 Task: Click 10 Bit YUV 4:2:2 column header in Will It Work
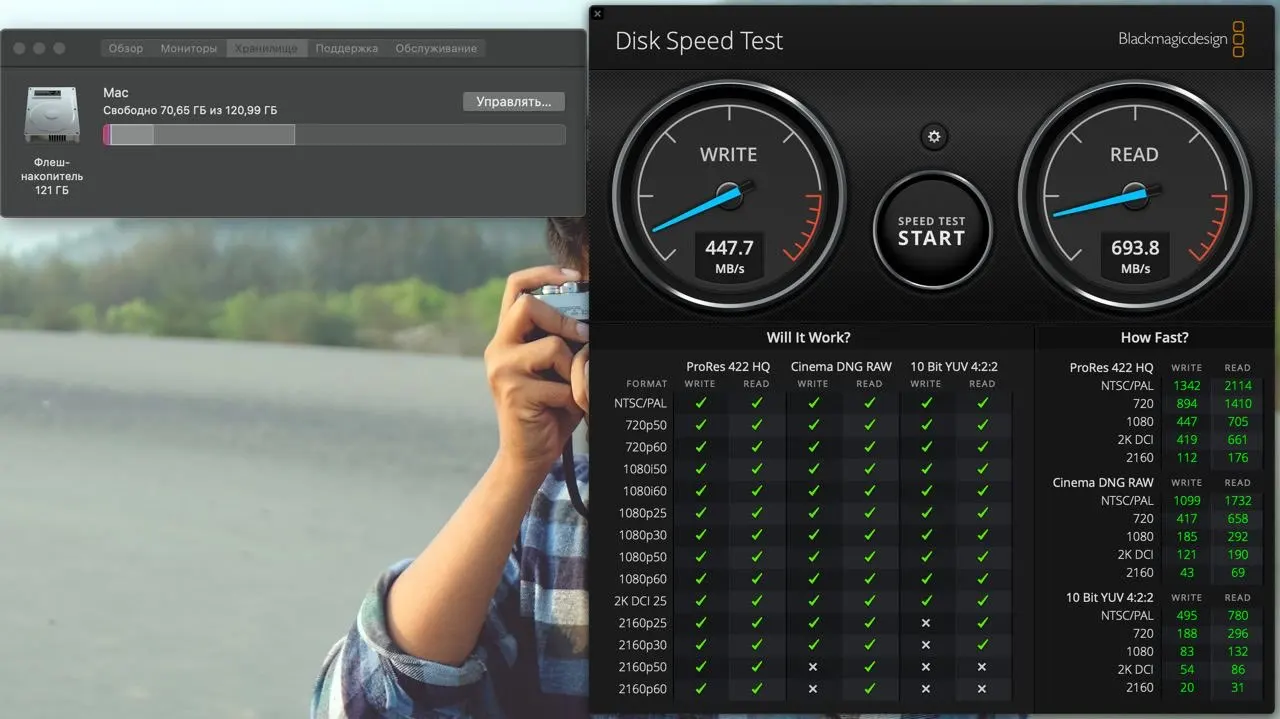[x=954, y=367]
